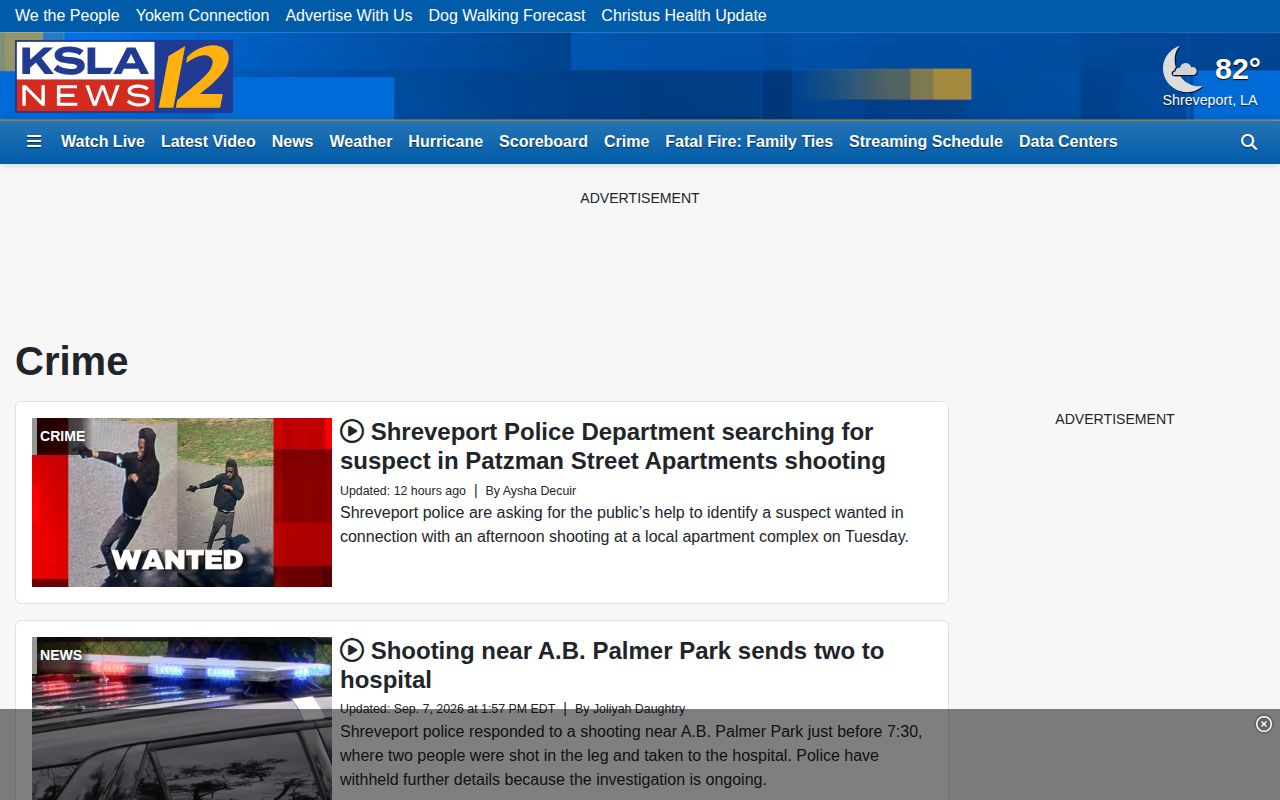
Task: Open Fatal Fire: Family Ties
Action: pos(749,142)
